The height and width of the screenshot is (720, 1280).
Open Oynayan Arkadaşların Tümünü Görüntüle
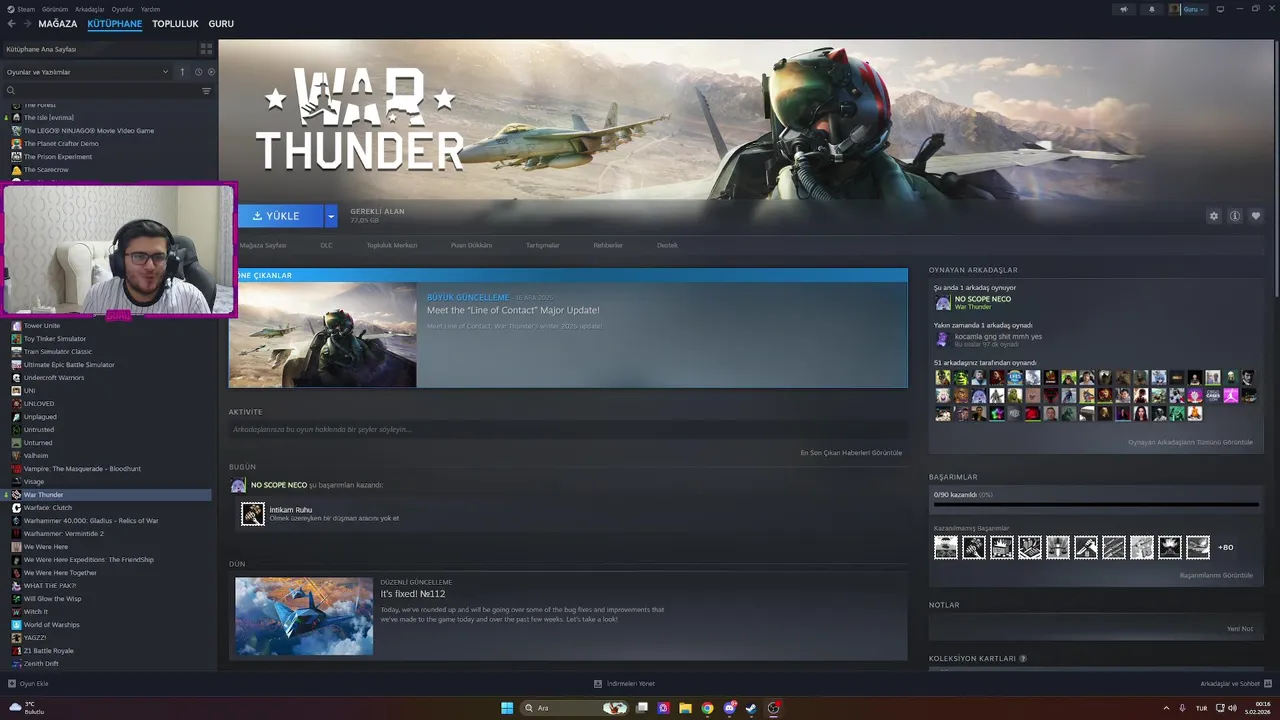tap(1190, 442)
